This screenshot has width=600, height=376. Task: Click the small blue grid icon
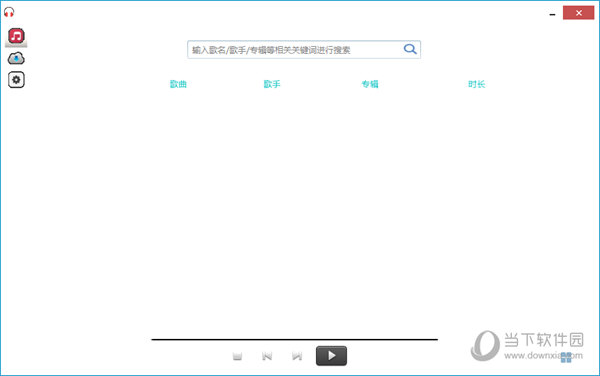point(566,357)
